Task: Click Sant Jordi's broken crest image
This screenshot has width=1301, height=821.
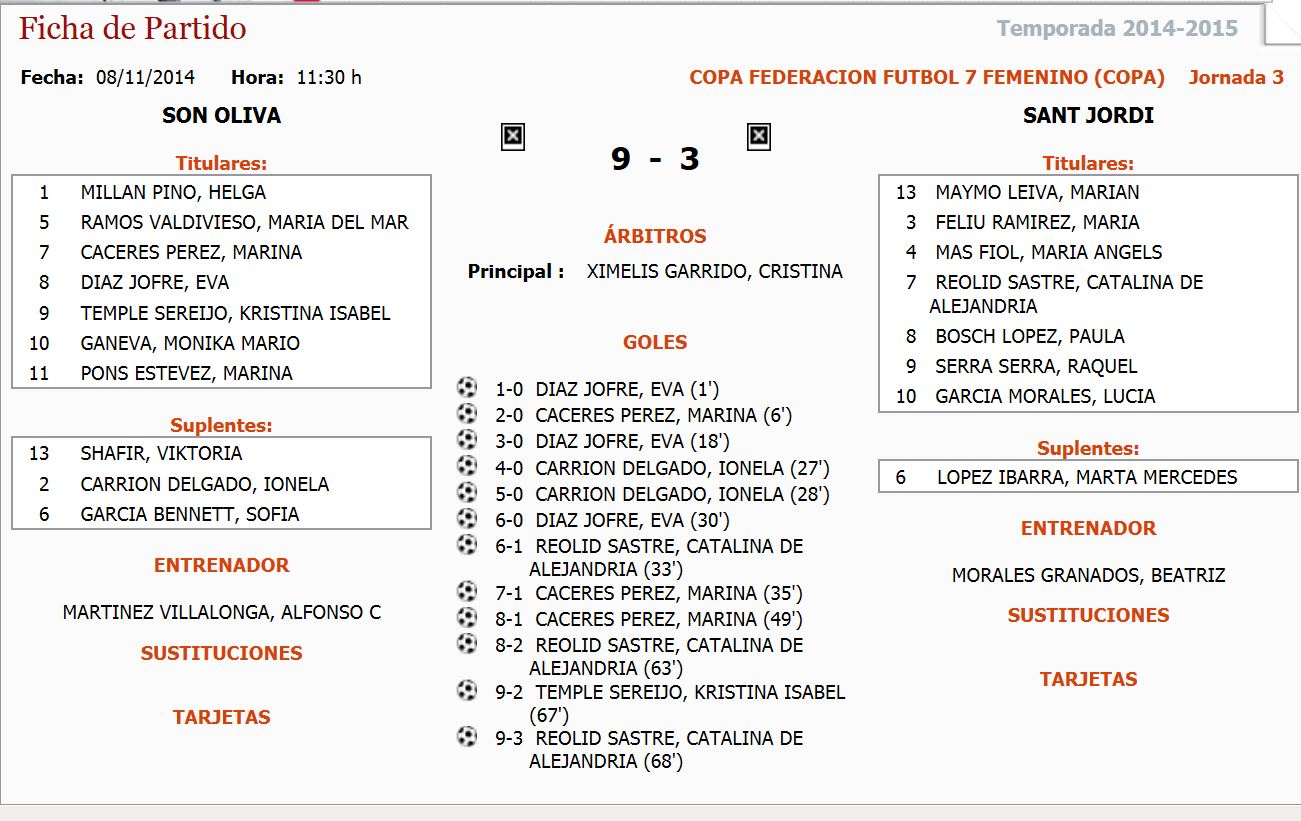Action: (759, 136)
